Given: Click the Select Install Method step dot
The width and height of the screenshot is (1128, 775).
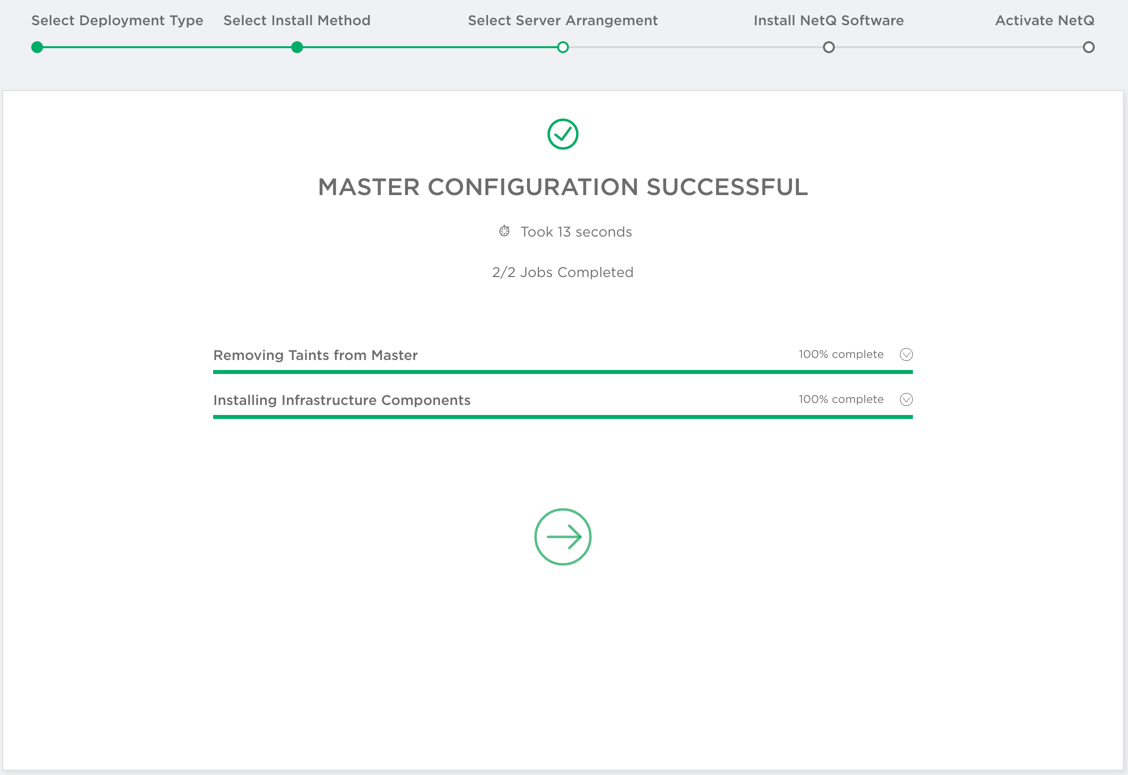Looking at the screenshot, I should tap(297, 47).
